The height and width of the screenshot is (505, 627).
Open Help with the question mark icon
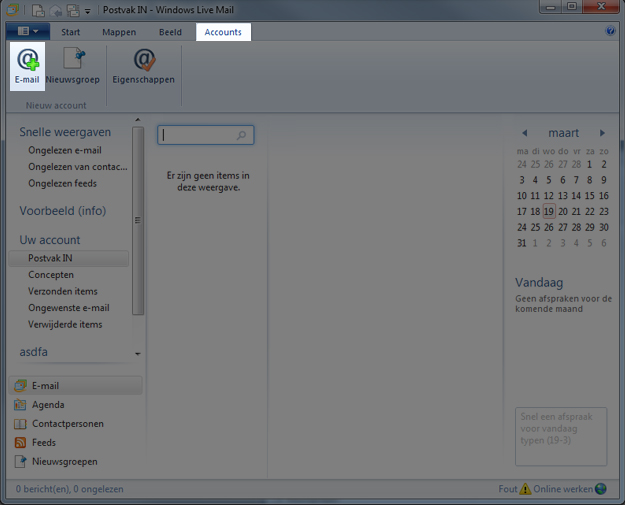(610, 31)
